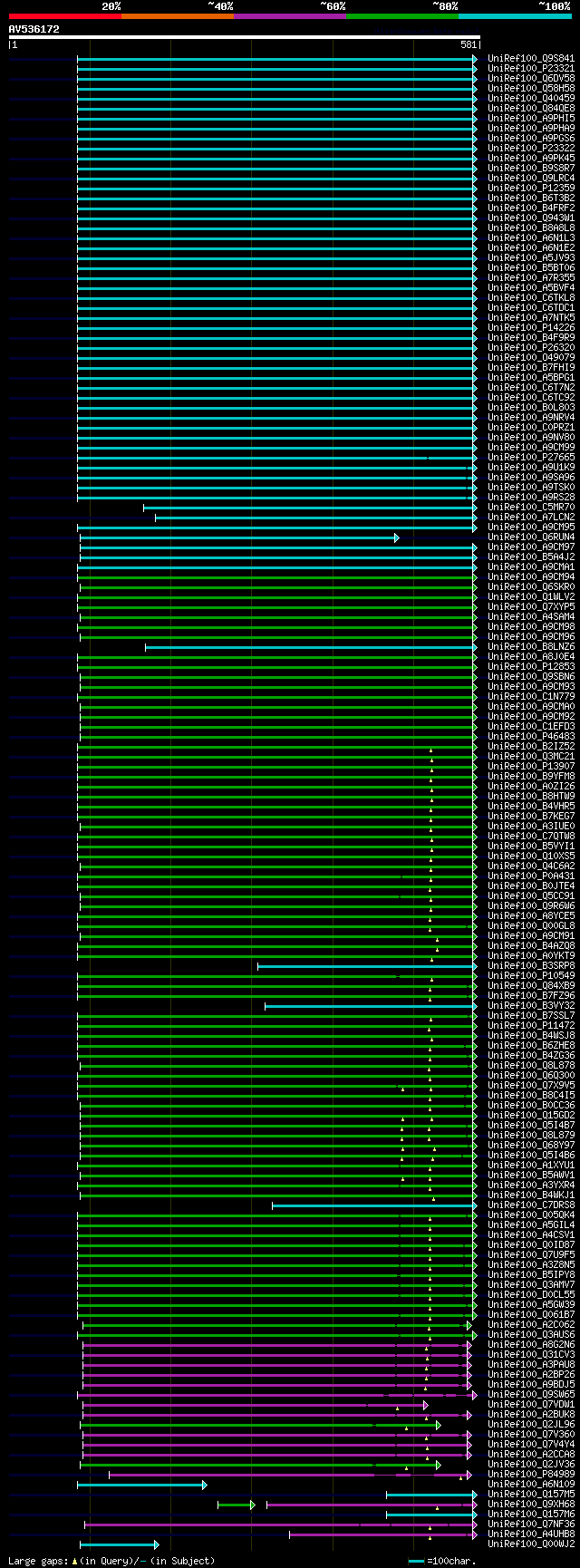This screenshot has width=580, height=1568.
Task: Open the hit UniRef100_B7FHI9
Action: coord(531,367)
